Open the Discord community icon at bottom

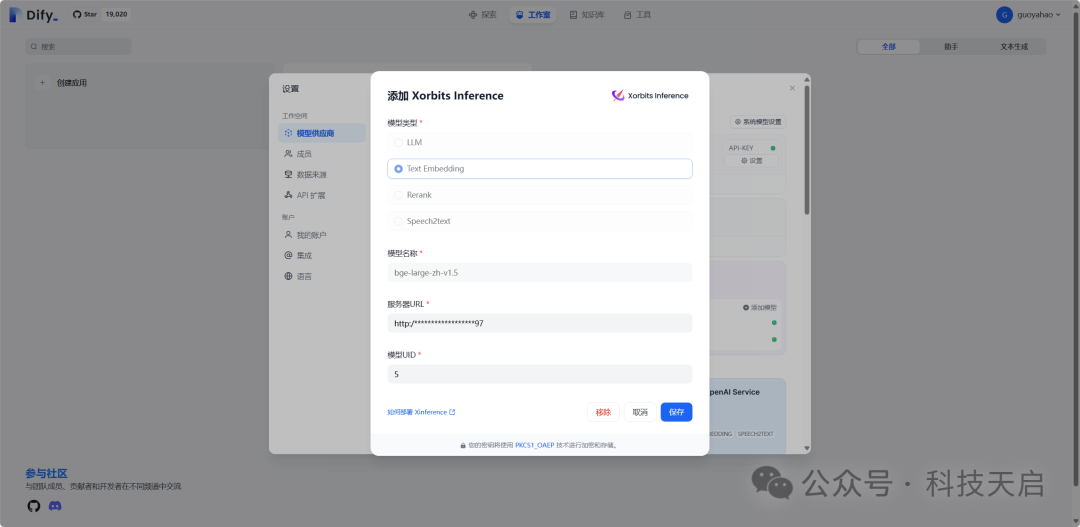coord(55,506)
